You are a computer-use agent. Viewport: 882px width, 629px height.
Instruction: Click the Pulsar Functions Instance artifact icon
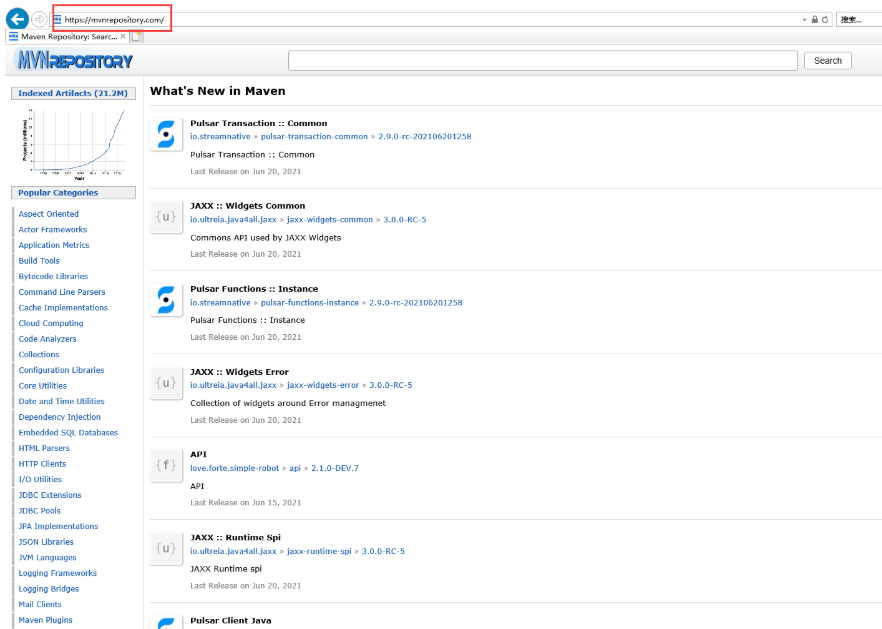click(x=166, y=300)
